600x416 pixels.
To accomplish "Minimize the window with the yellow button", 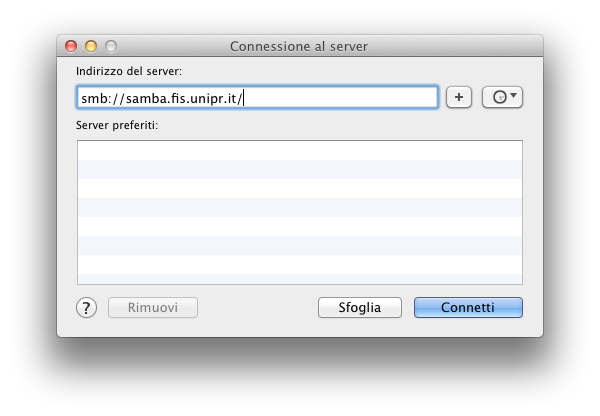I will click(x=91, y=46).
